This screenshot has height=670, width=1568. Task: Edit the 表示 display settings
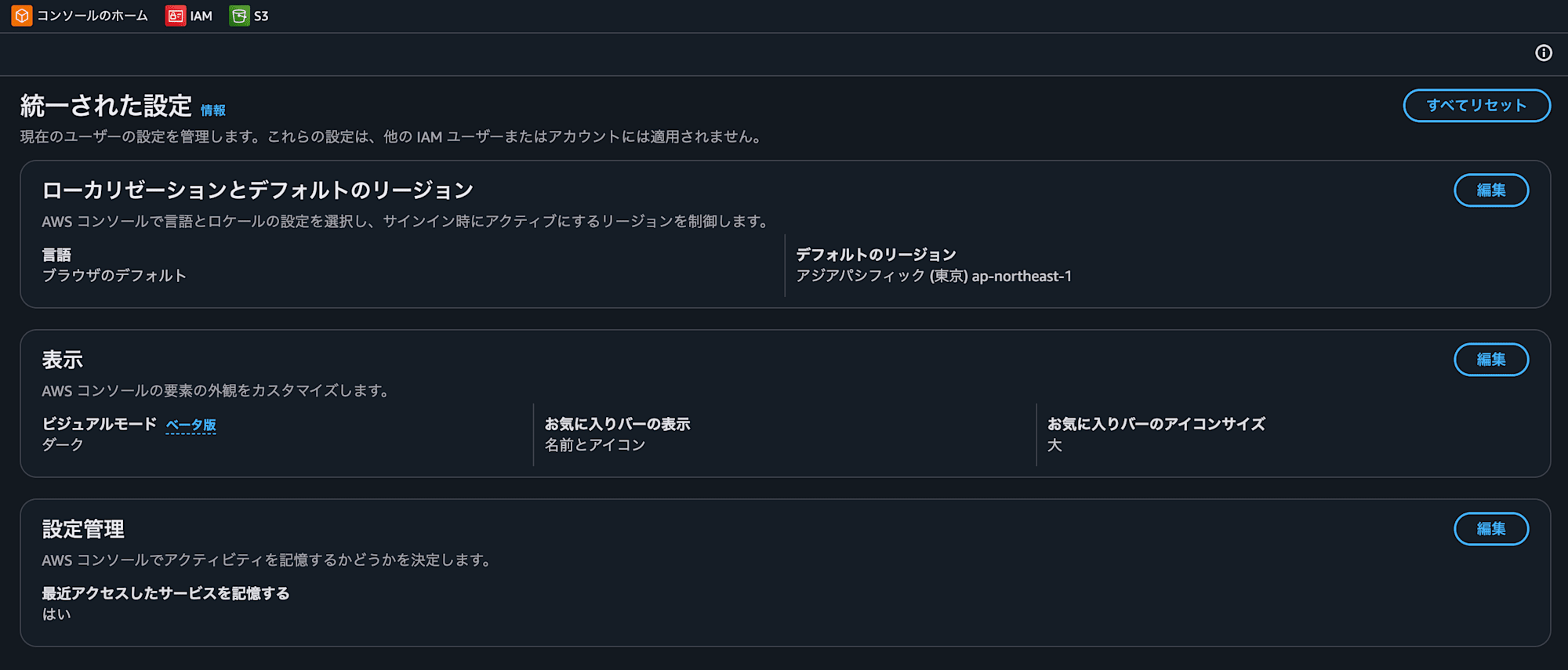1491,360
